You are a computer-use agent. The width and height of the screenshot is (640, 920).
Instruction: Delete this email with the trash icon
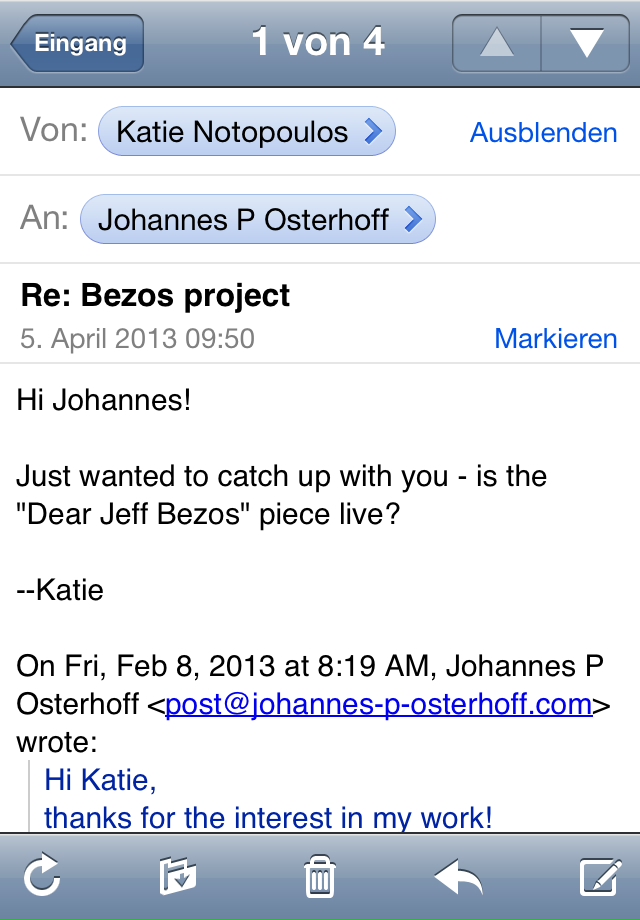[319, 878]
